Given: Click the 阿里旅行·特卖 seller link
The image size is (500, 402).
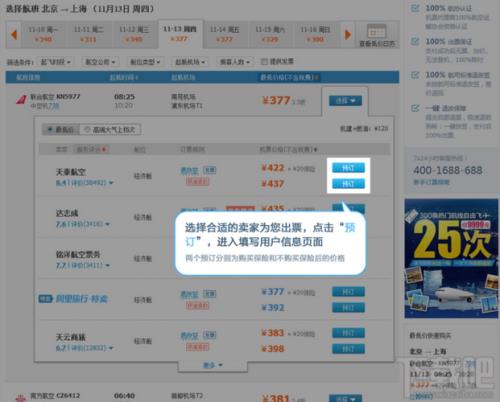Looking at the screenshot, I should [81, 299].
